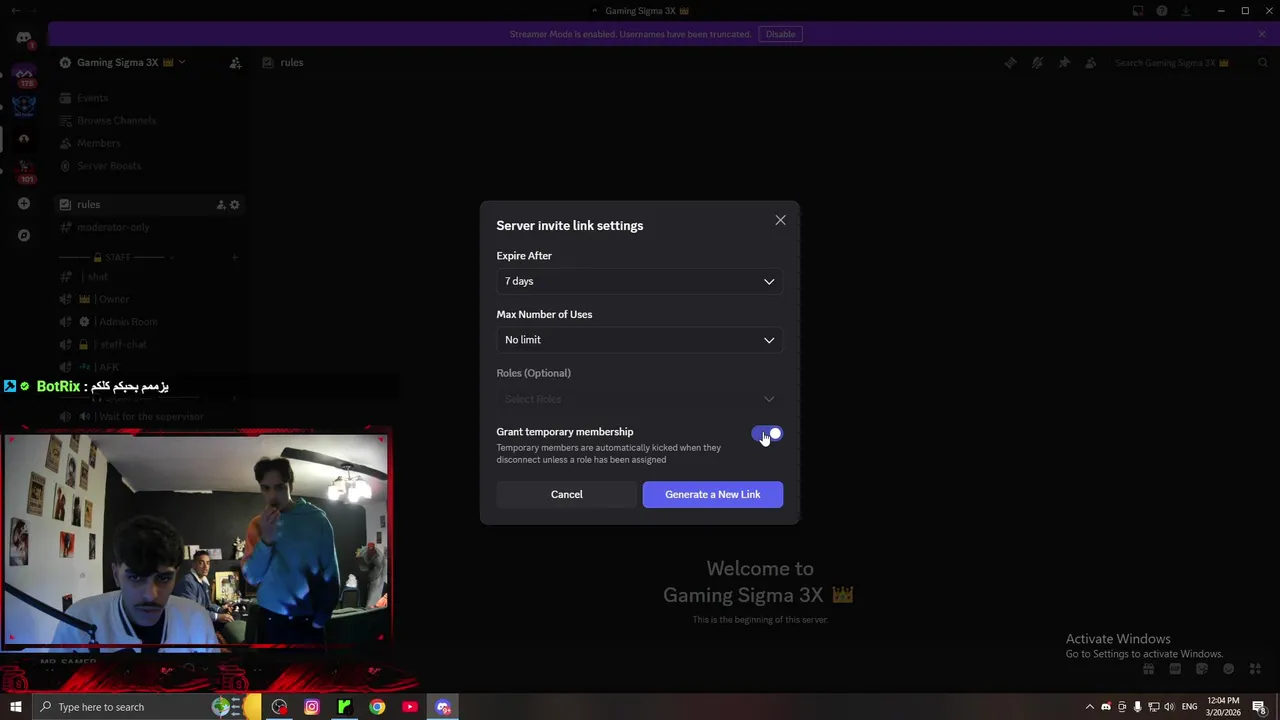Open the Windows notification center icon
This screenshot has width=1280, height=720.
(x=1260, y=707)
